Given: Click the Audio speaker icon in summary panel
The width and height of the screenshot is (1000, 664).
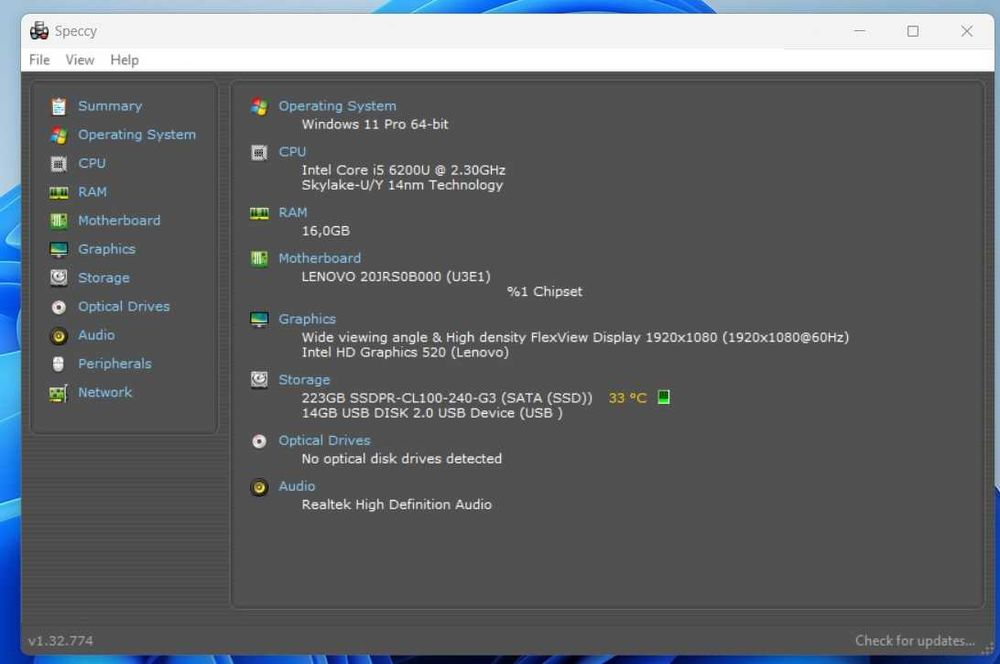Looking at the screenshot, I should (x=259, y=487).
